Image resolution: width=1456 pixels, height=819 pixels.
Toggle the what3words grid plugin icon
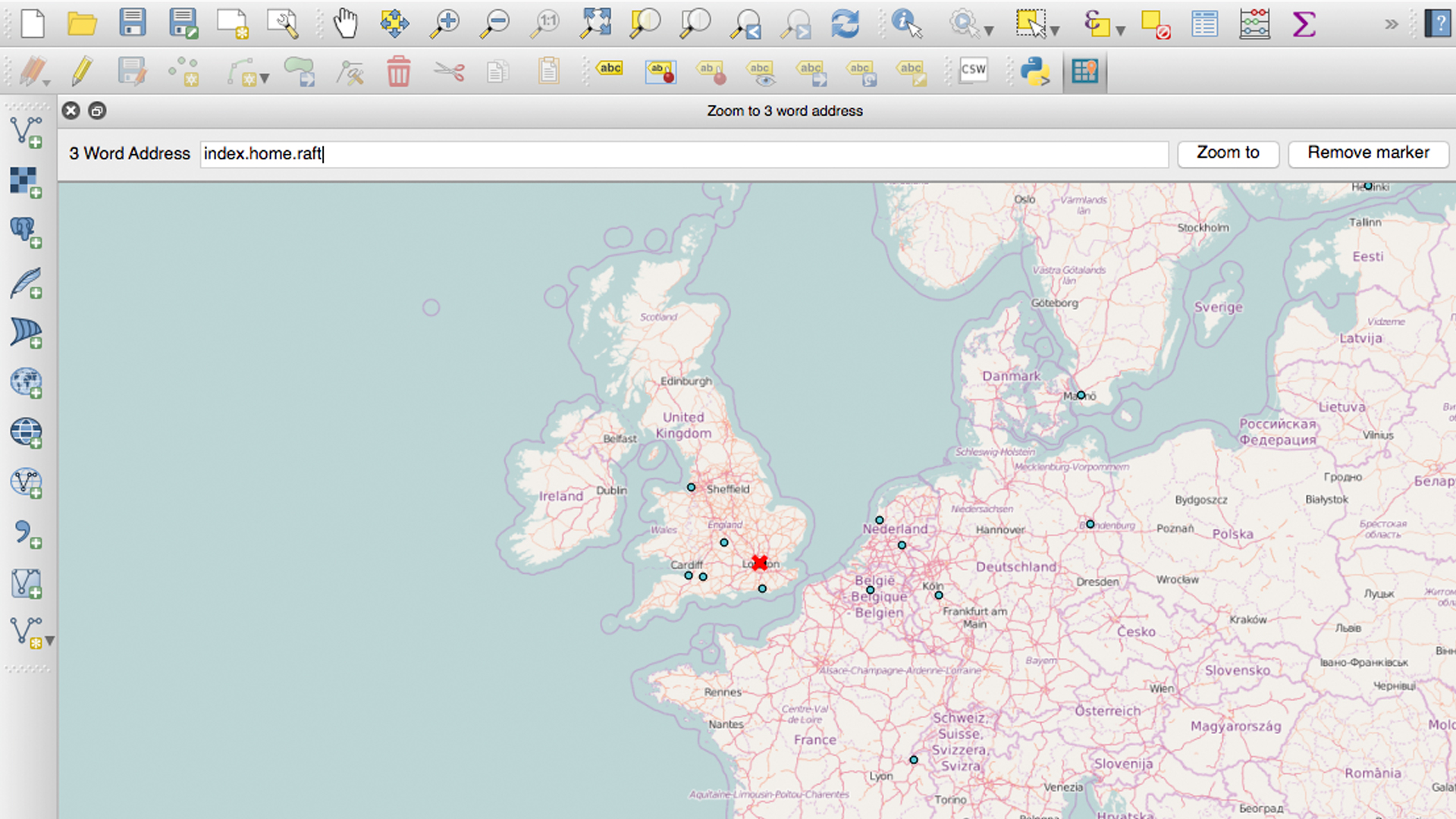[x=1085, y=72]
